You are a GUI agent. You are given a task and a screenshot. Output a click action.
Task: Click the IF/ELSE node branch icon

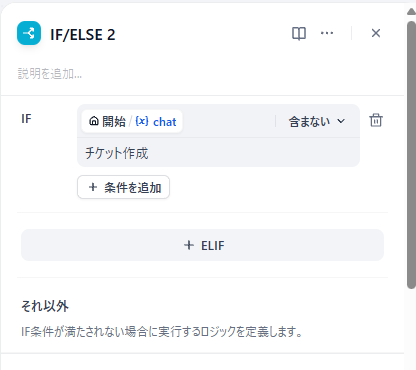(29, 33)
